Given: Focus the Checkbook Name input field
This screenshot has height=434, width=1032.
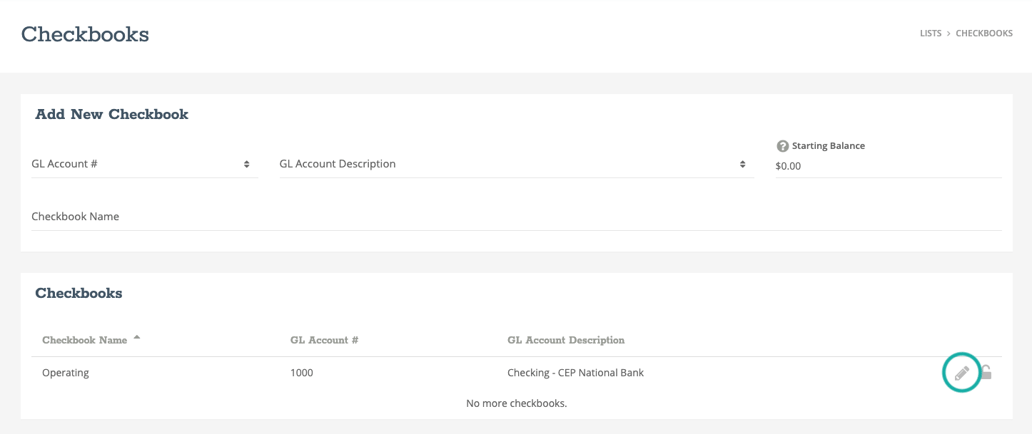Looking at the screenshot, I should (x=515, y=217).
